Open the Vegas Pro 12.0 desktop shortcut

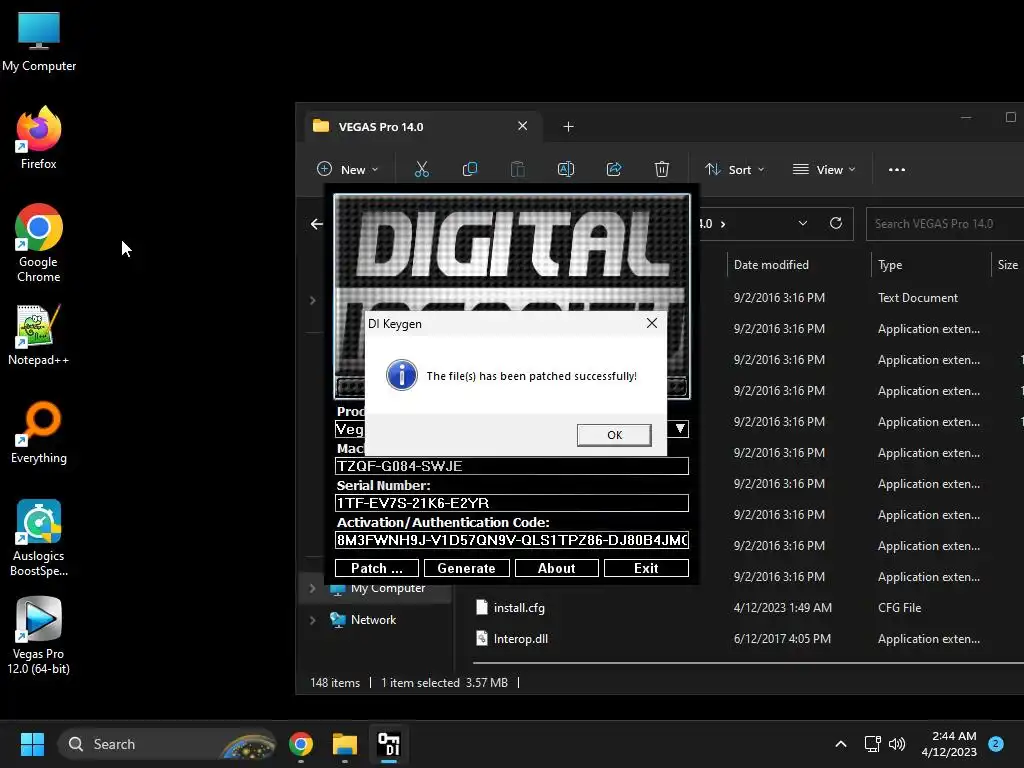point(39,636)
